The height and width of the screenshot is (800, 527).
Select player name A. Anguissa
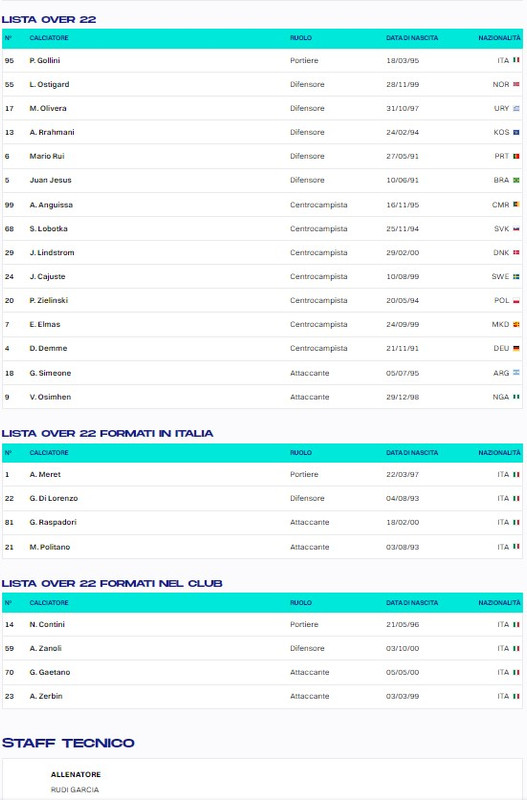click(x=51, y=205)
